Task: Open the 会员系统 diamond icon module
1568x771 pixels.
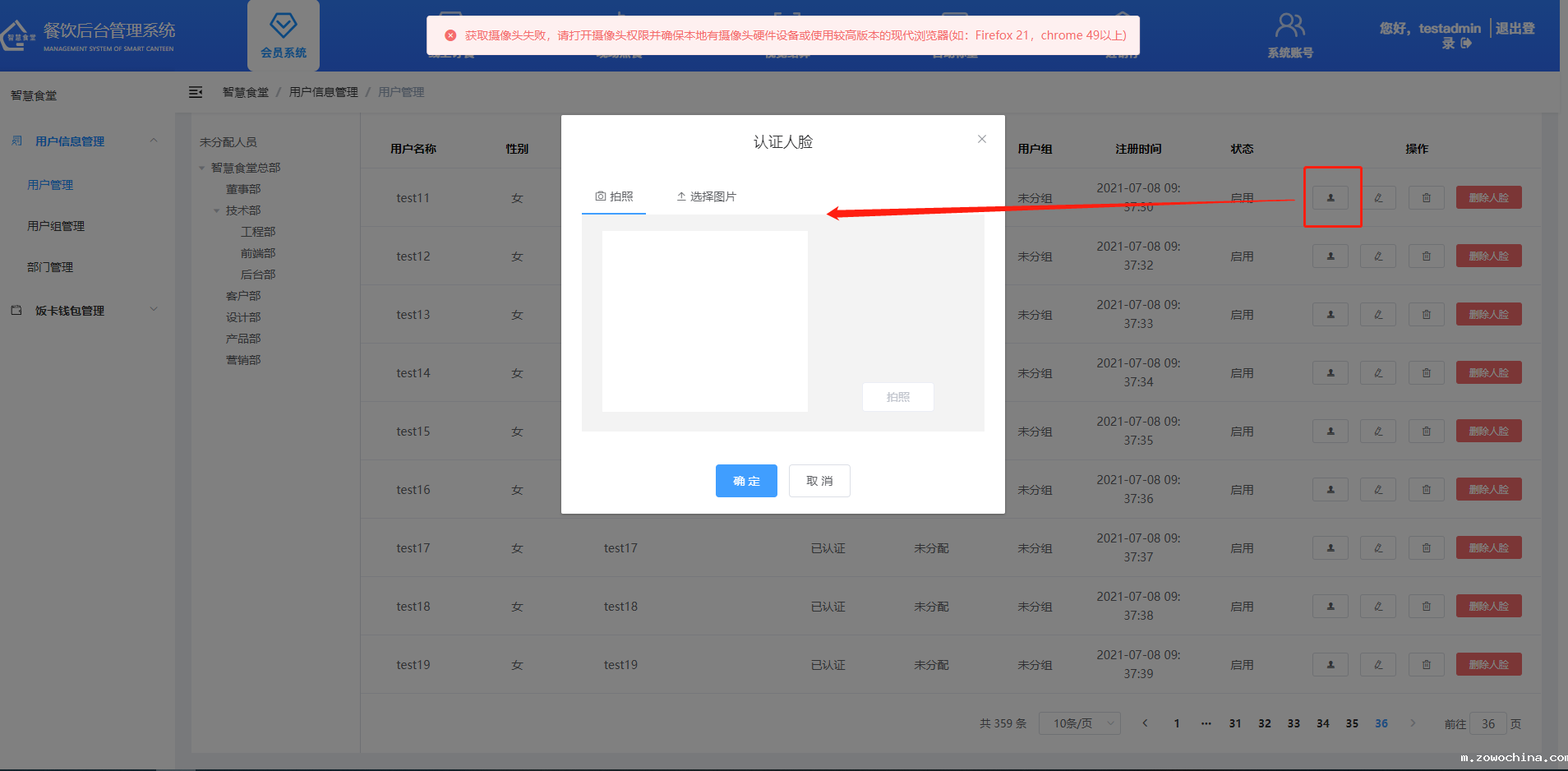Action: [284, 35]
